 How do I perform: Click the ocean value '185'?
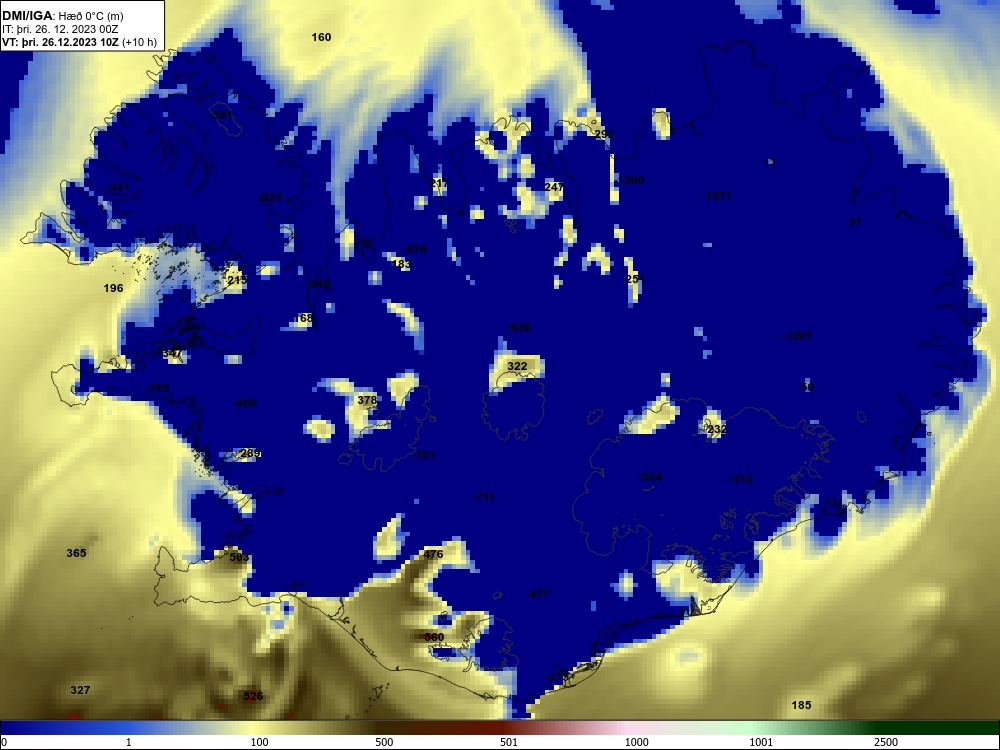click(802, 705)
